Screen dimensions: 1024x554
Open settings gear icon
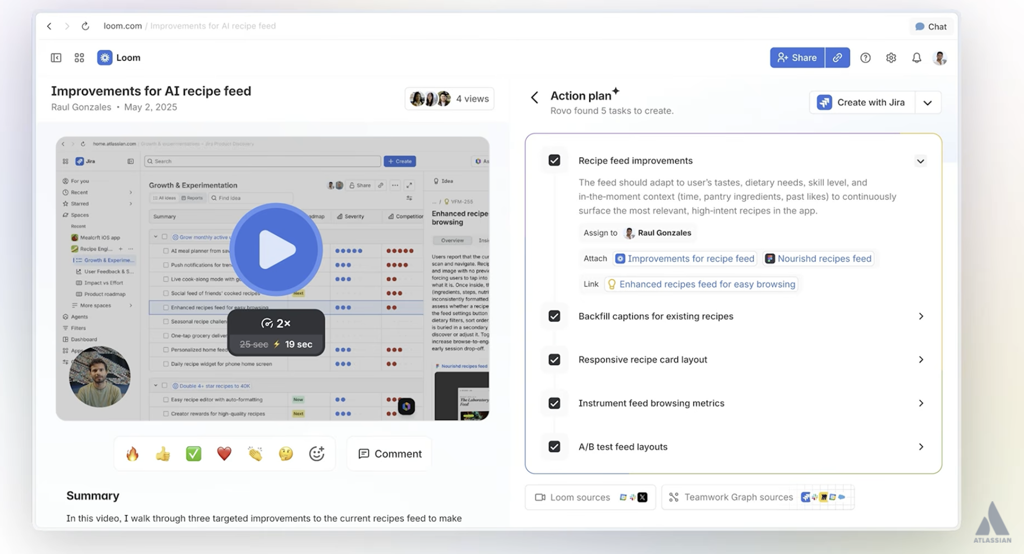891,57
